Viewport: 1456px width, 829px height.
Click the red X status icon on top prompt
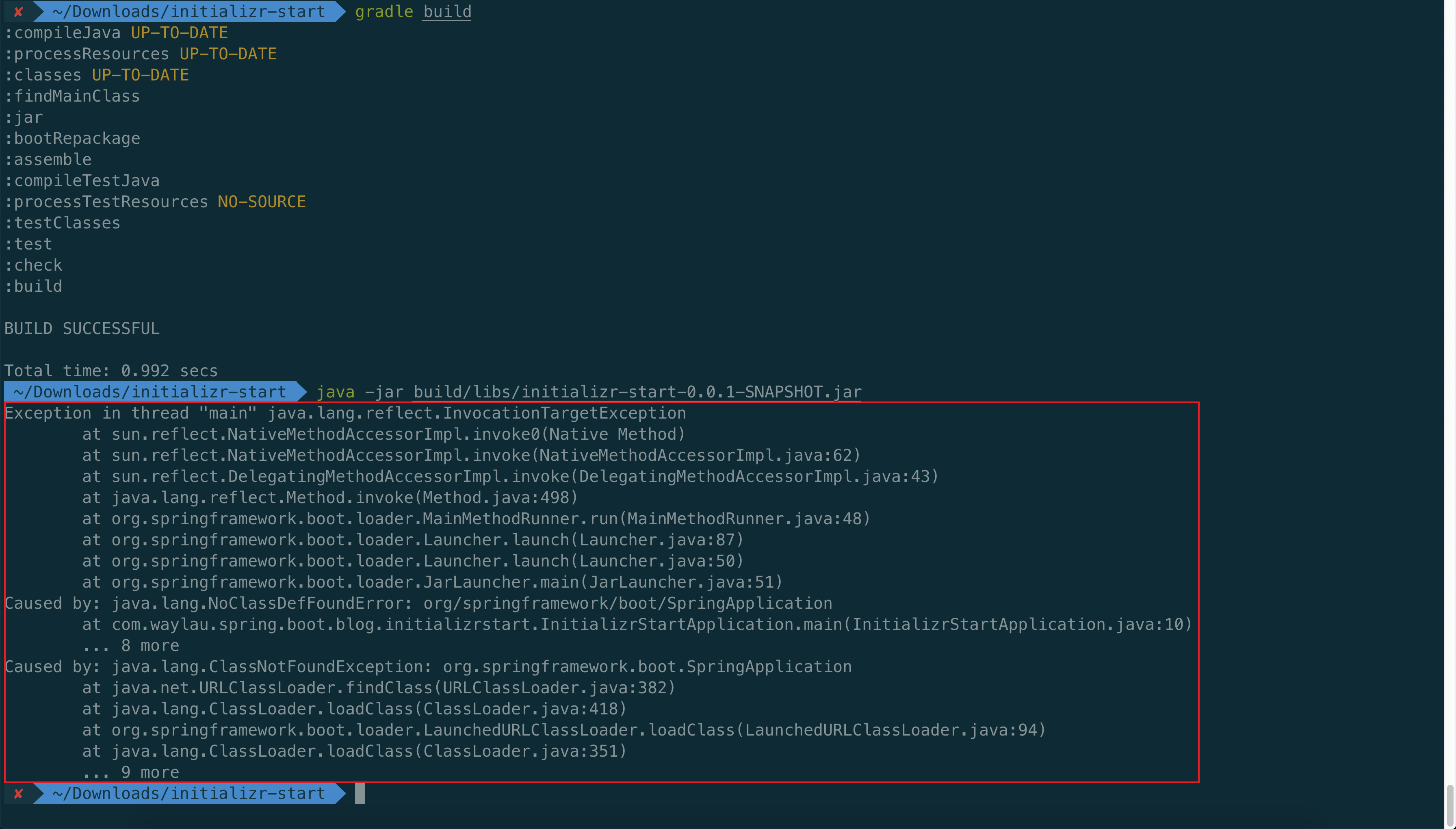19,11
